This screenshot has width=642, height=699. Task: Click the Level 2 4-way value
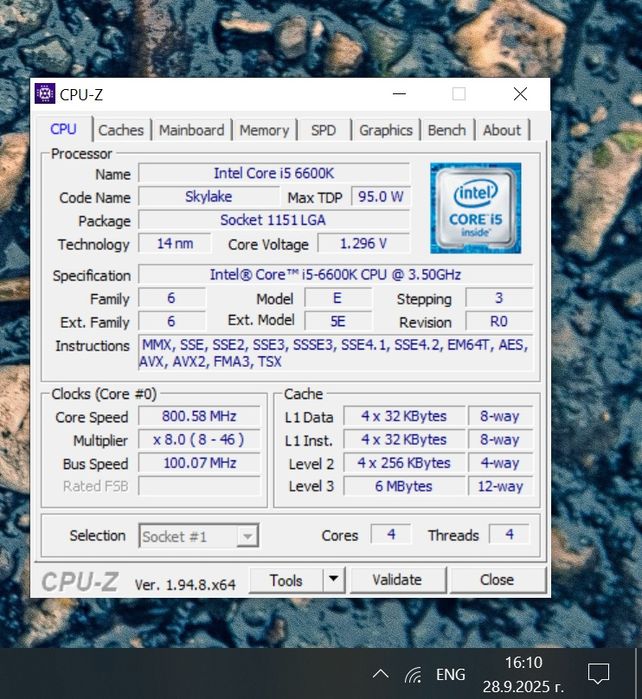[500, 463]
